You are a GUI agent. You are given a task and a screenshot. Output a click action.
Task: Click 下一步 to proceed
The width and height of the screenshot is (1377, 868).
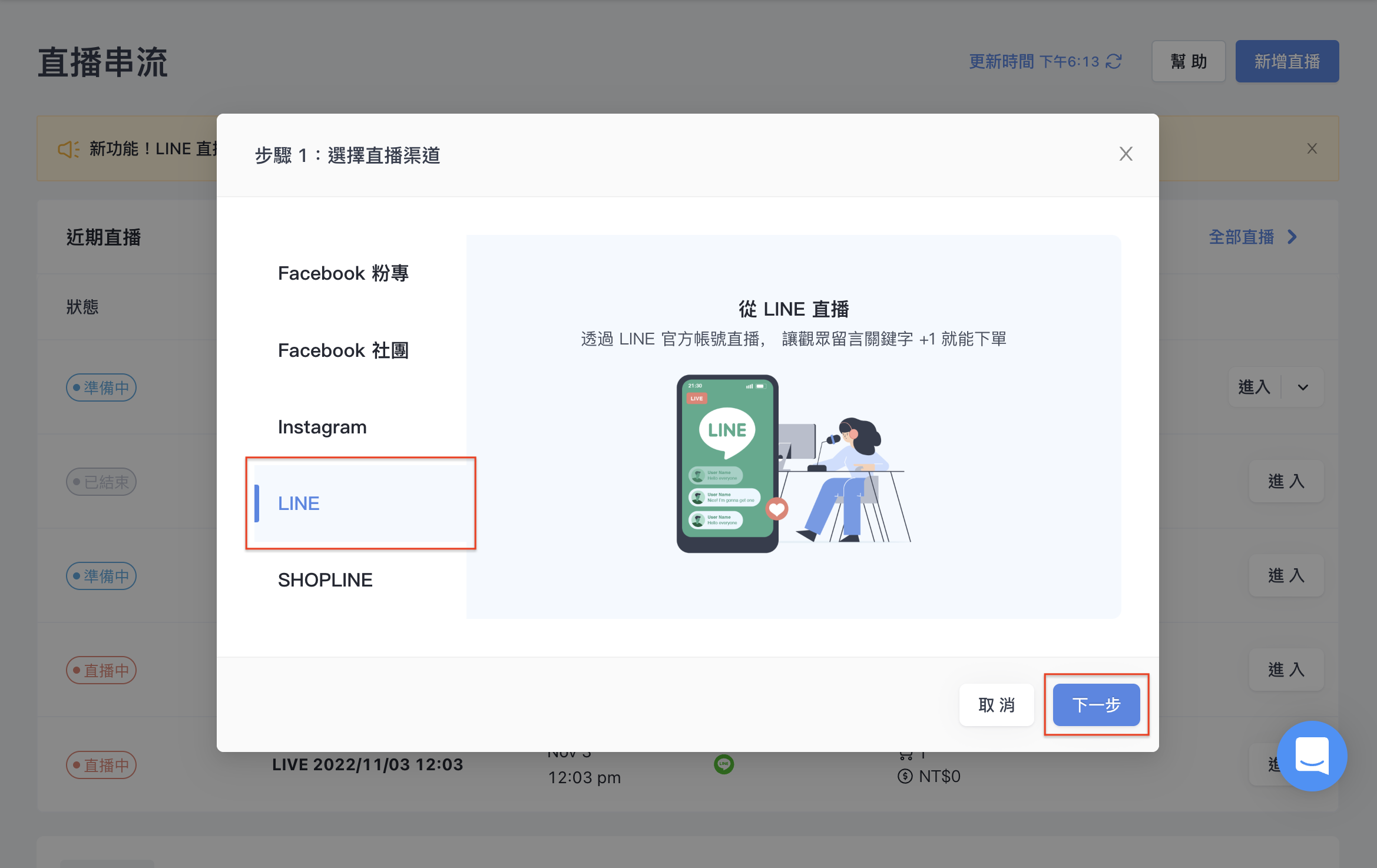coord(1096,705)
